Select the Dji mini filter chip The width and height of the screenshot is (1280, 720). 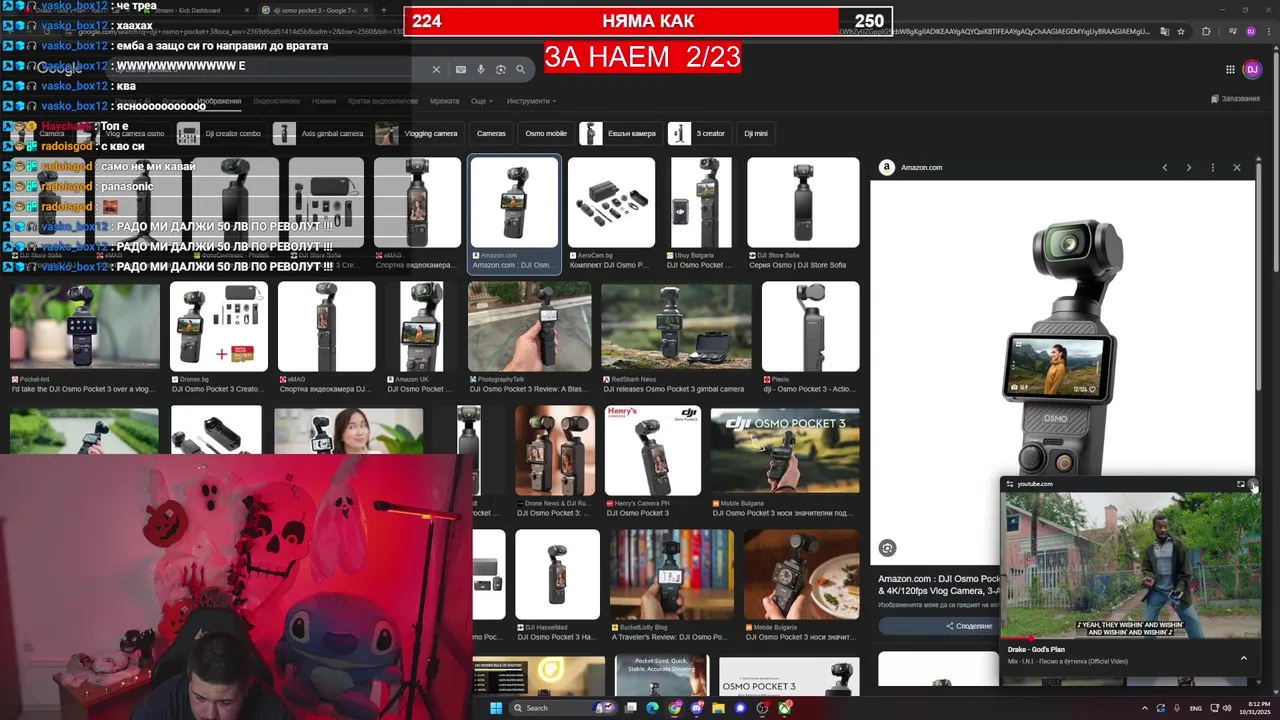click(x=756, y=133)
